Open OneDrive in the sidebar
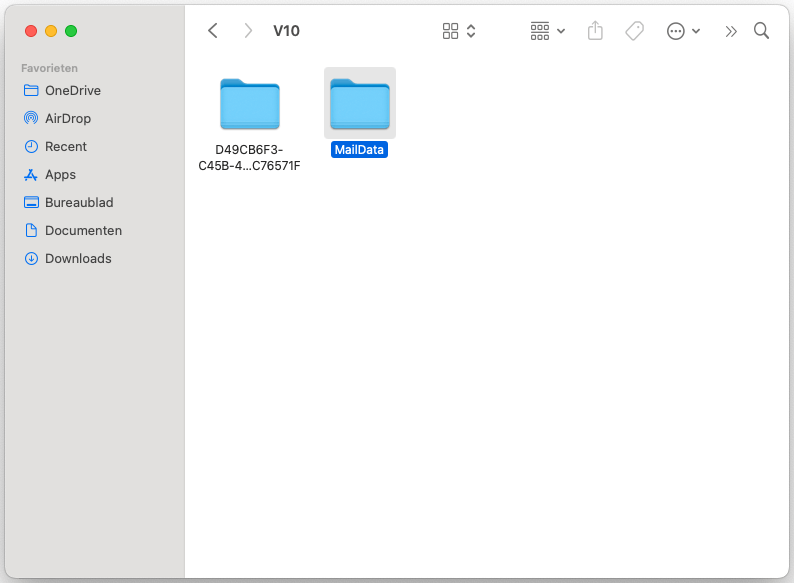This screenshot has height=583, width=794. pos(72,90)
